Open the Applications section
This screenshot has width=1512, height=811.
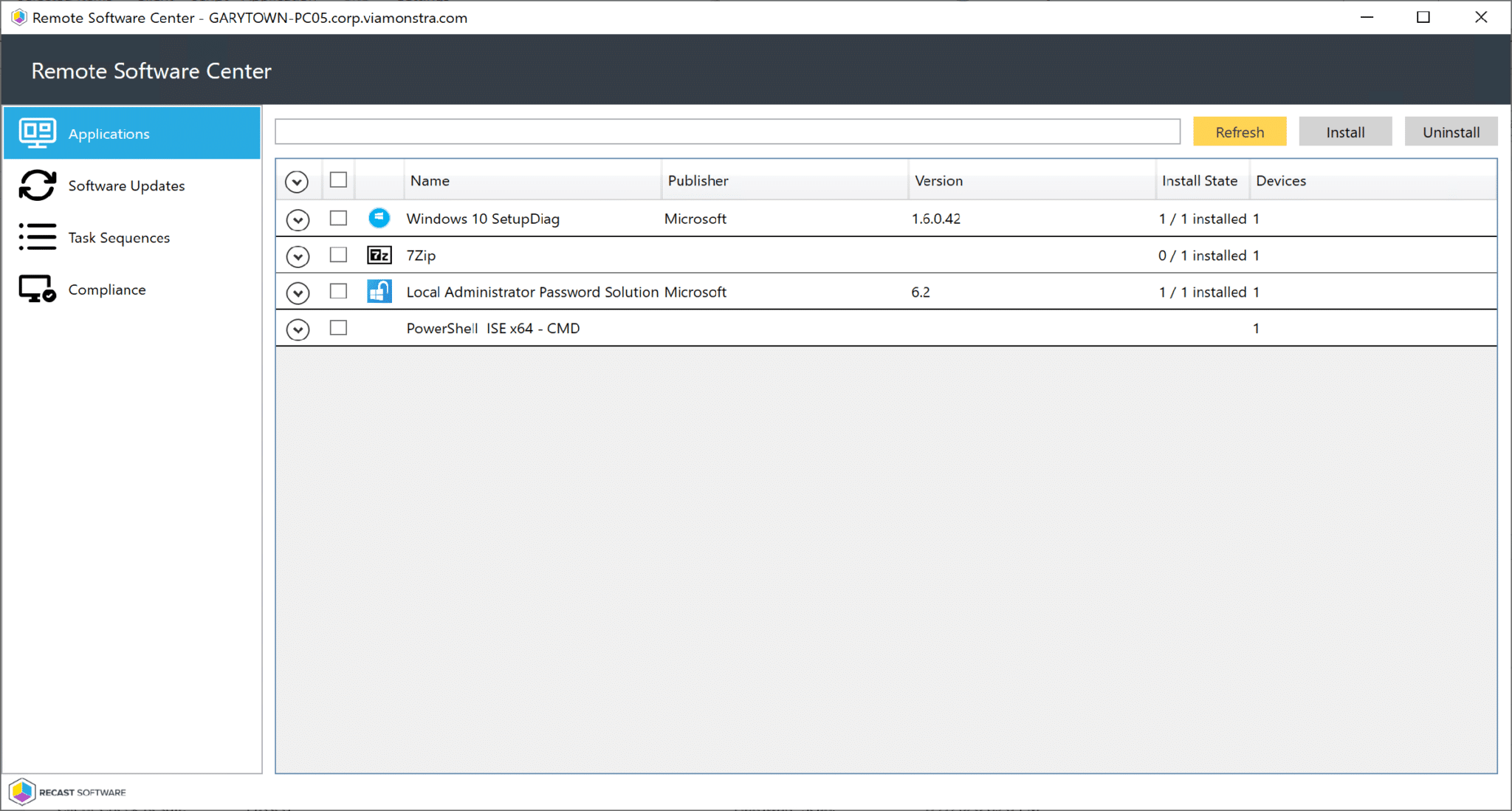pos(132,133)
